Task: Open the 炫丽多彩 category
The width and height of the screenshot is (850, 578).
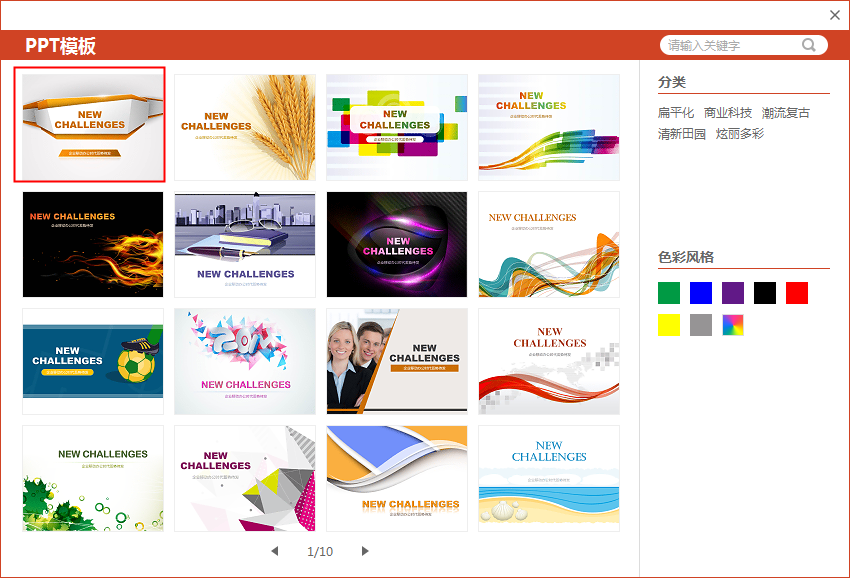Action: (740, 134)
